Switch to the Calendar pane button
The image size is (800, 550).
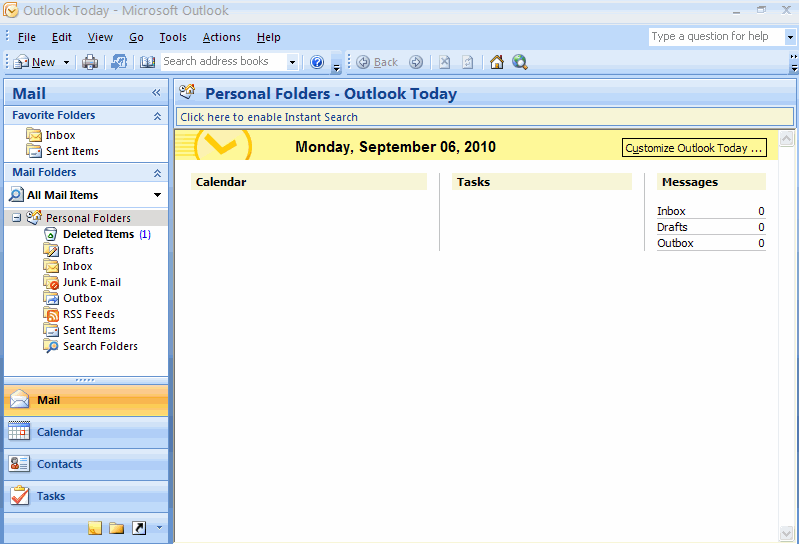click(x=86, y=432)
